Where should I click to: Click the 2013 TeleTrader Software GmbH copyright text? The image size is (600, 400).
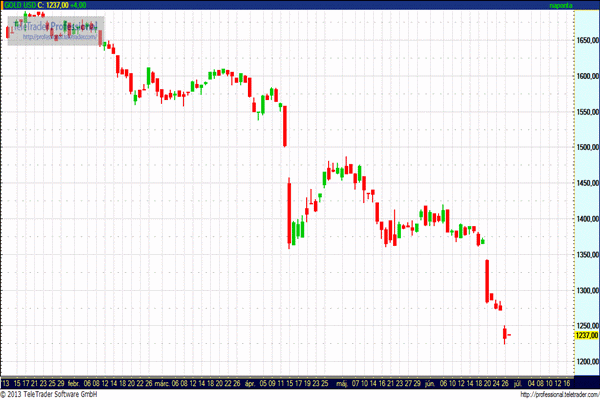click(54, 394)
